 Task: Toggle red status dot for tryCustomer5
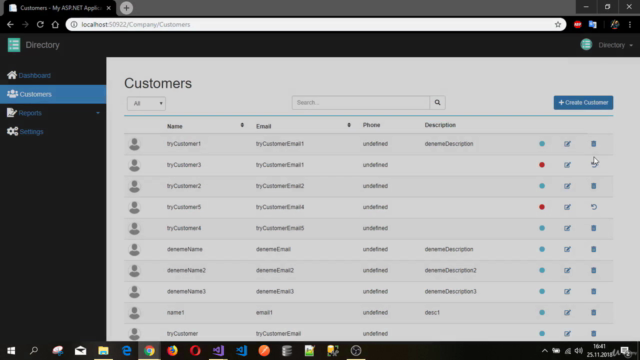tap(542, 207)
